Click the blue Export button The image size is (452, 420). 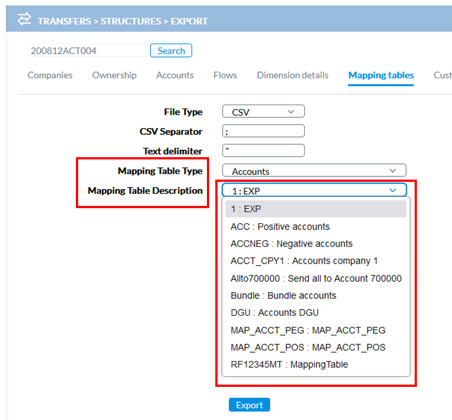[x=249, y=405]
